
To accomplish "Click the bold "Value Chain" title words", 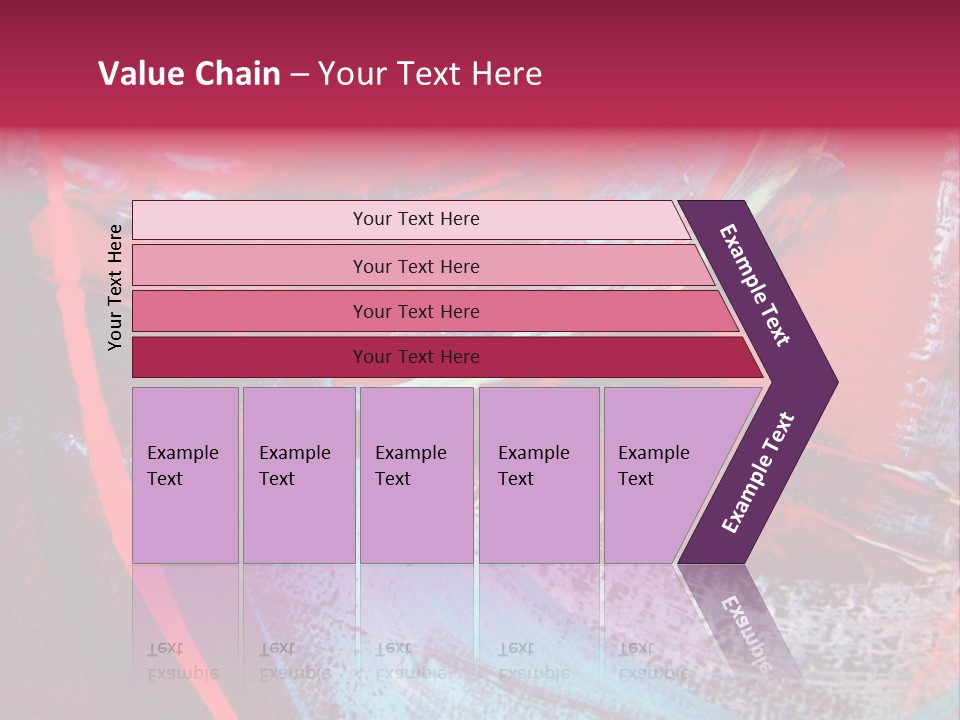I will click(189, 74).
